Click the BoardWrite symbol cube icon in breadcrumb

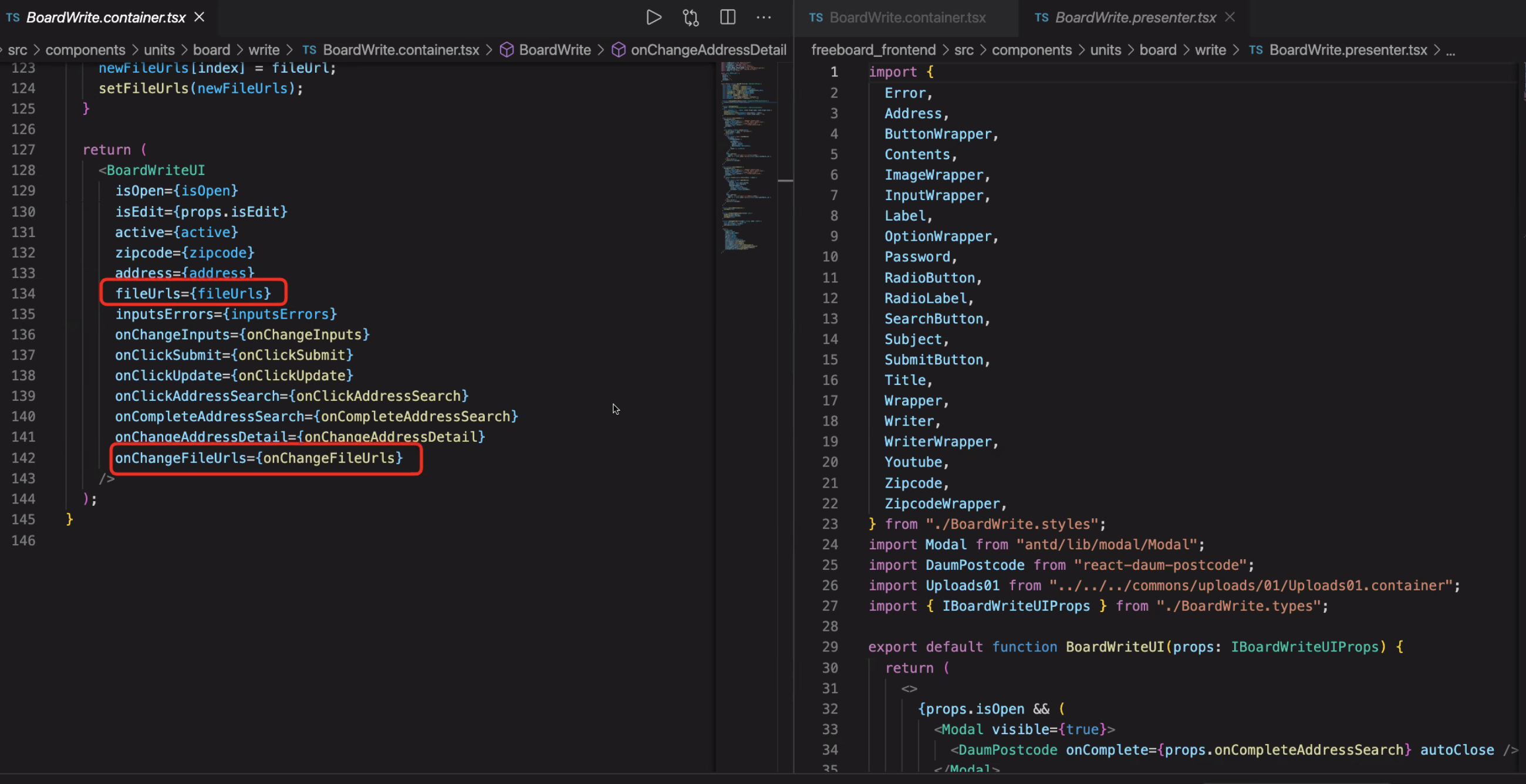pyautogui.click(x=507, y=50)
